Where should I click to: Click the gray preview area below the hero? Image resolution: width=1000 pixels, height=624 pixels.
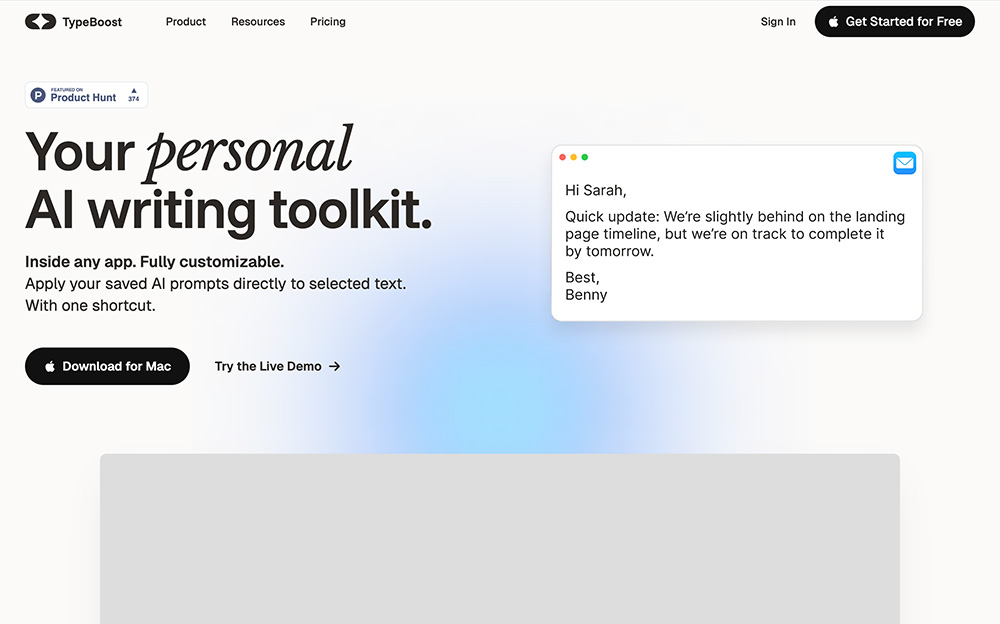pos(499,540)
